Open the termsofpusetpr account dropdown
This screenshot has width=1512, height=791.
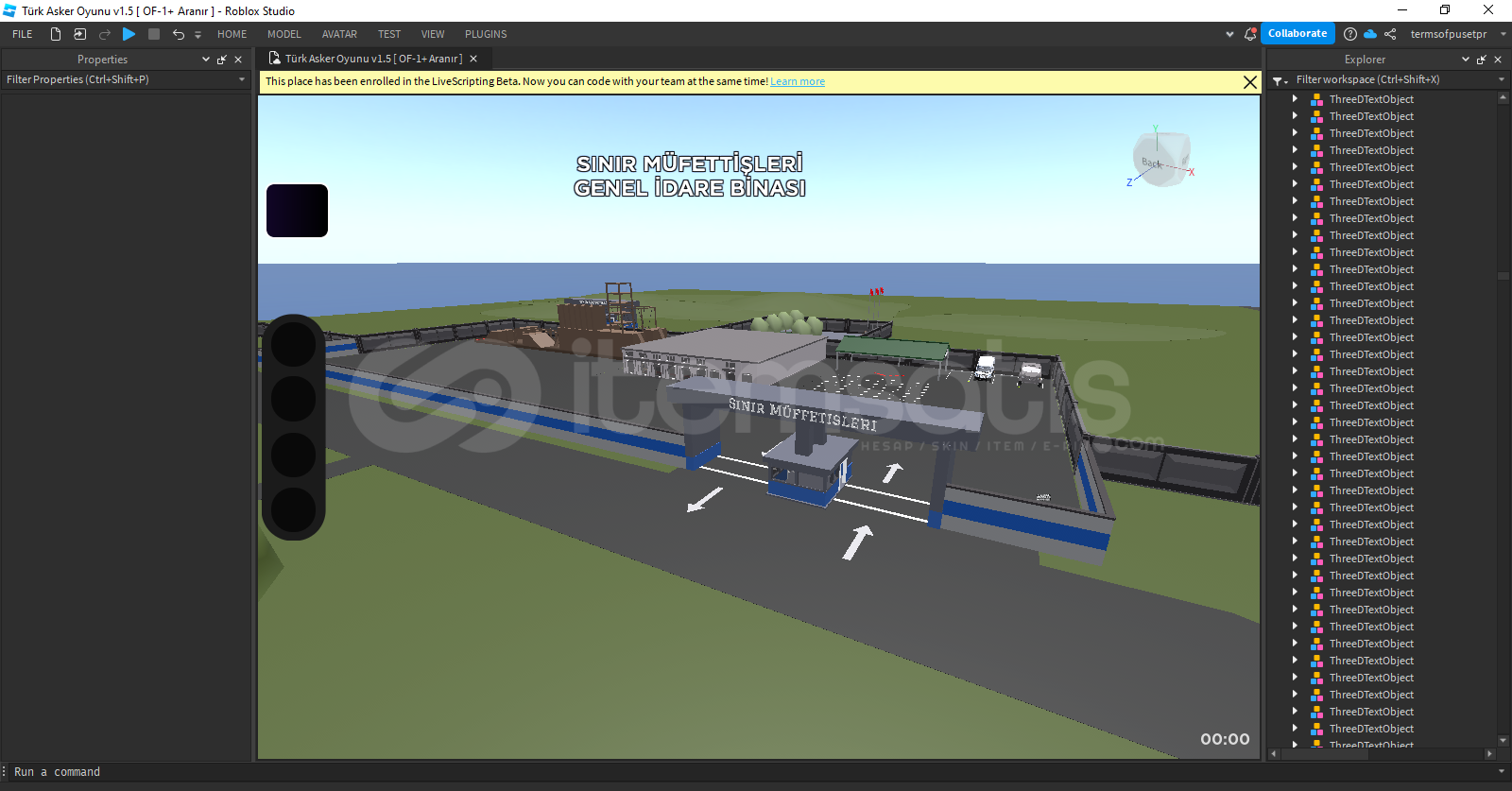tap(1503, 34)
